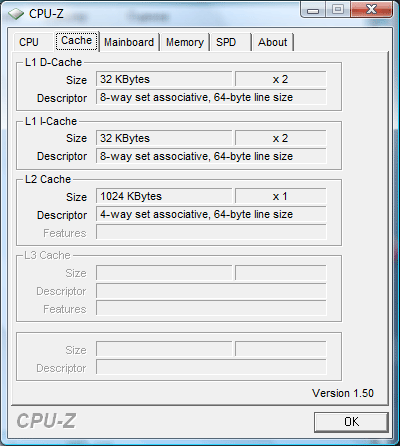The height and width of the screenshot is (446, 400).
Task: Click the empty L2 Cache Features field
Action: click(211, 232)
